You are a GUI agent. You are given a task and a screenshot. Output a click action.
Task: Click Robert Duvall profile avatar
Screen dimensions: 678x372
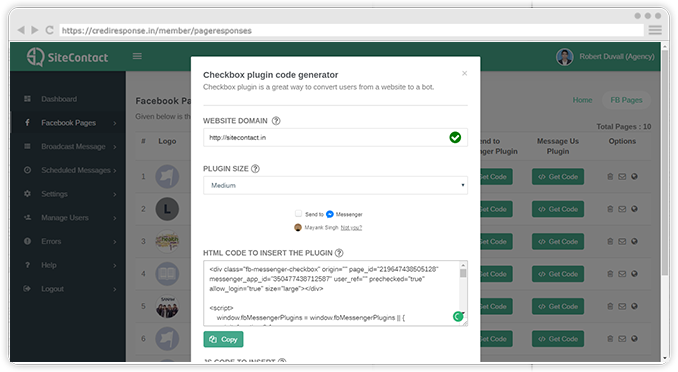click(565, 57)
